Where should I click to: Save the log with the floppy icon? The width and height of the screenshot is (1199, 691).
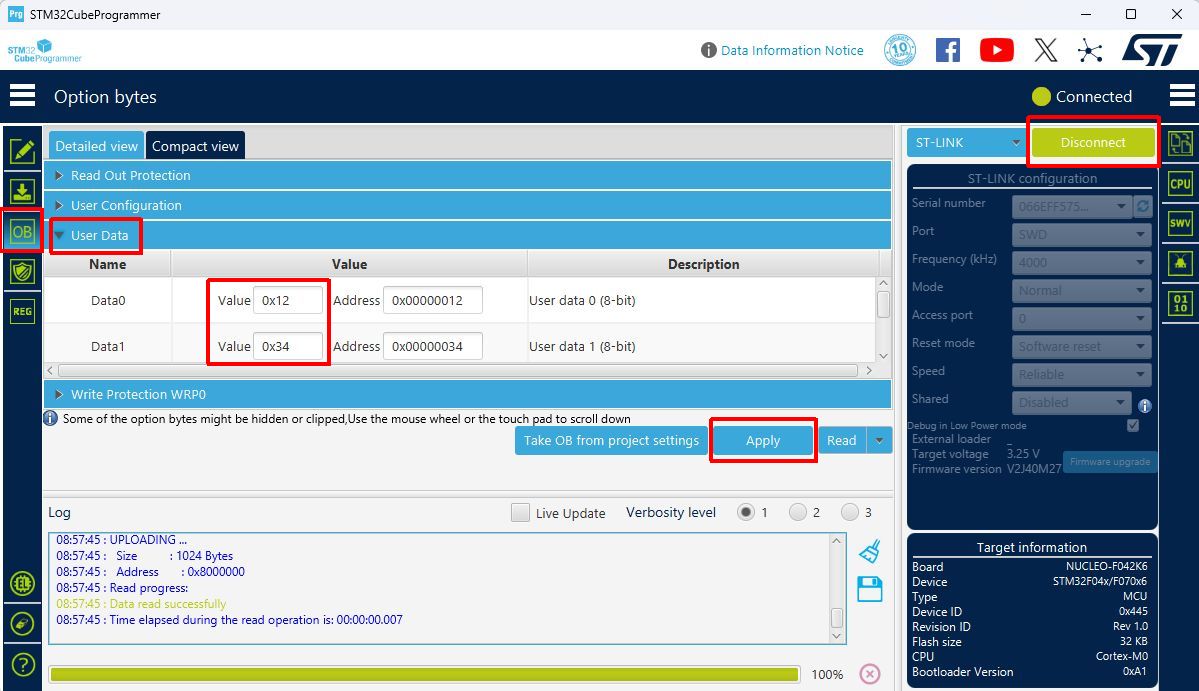[869, 589]
